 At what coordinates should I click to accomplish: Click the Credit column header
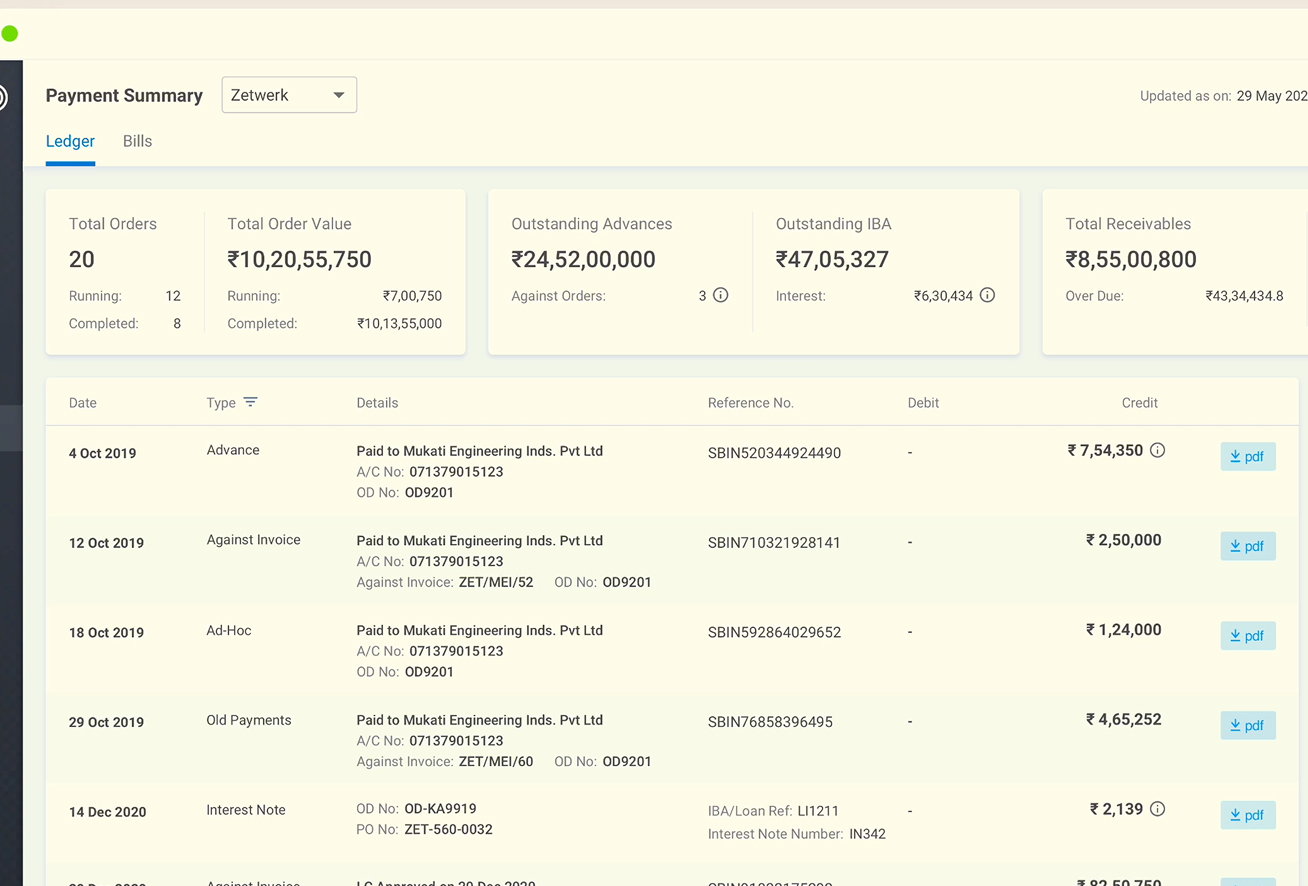(1139, 403)
